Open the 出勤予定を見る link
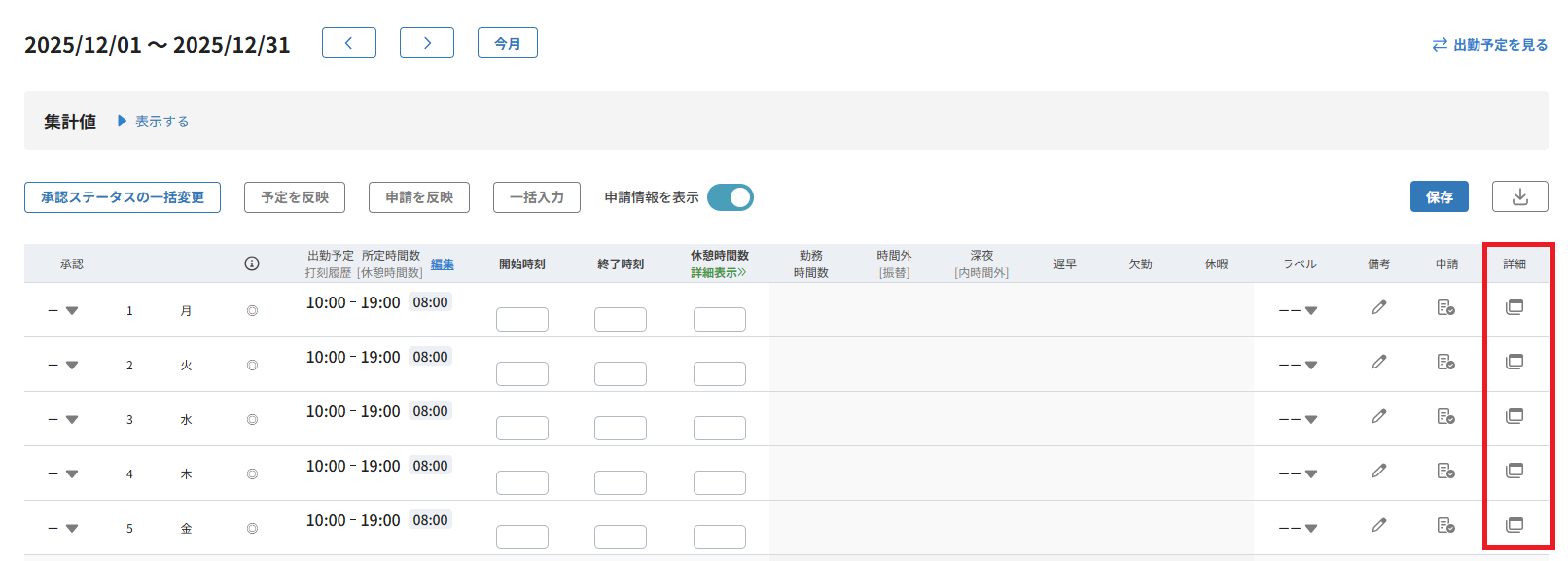This screenshot has height=561, width=1568. [x=1489, y=45]
